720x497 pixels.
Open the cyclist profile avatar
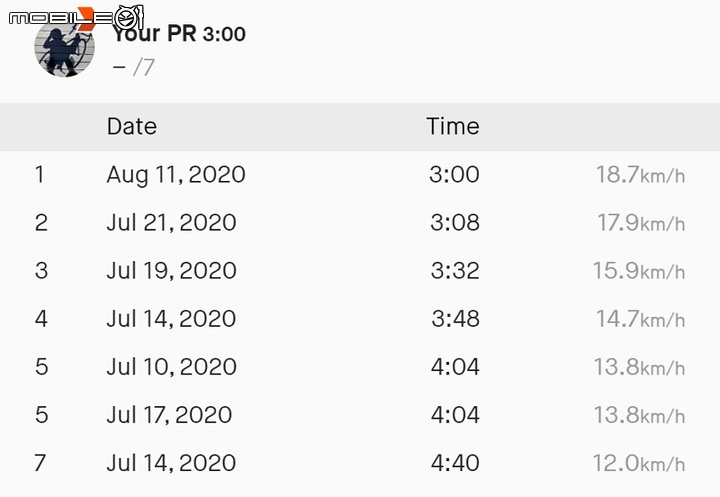coord(64,47)
